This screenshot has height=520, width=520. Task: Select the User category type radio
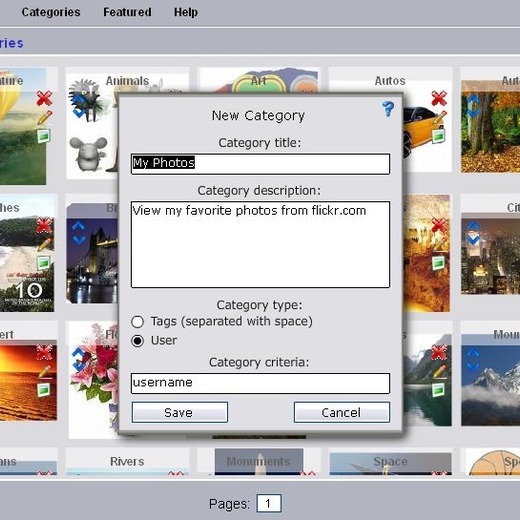coord(137,341)
